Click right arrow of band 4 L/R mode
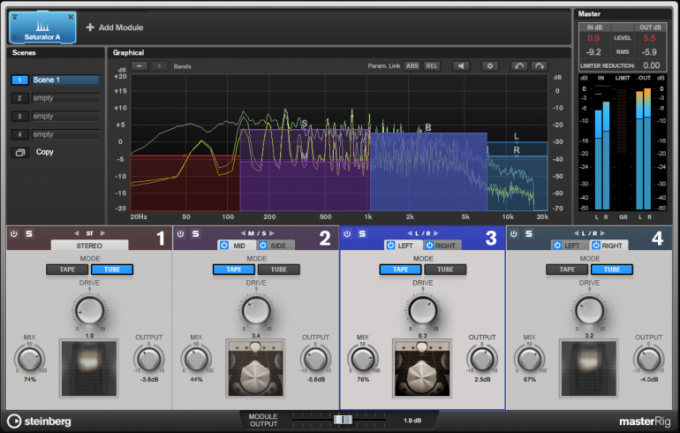The height and width of the screenshot is (433, 680). point(603,233)
